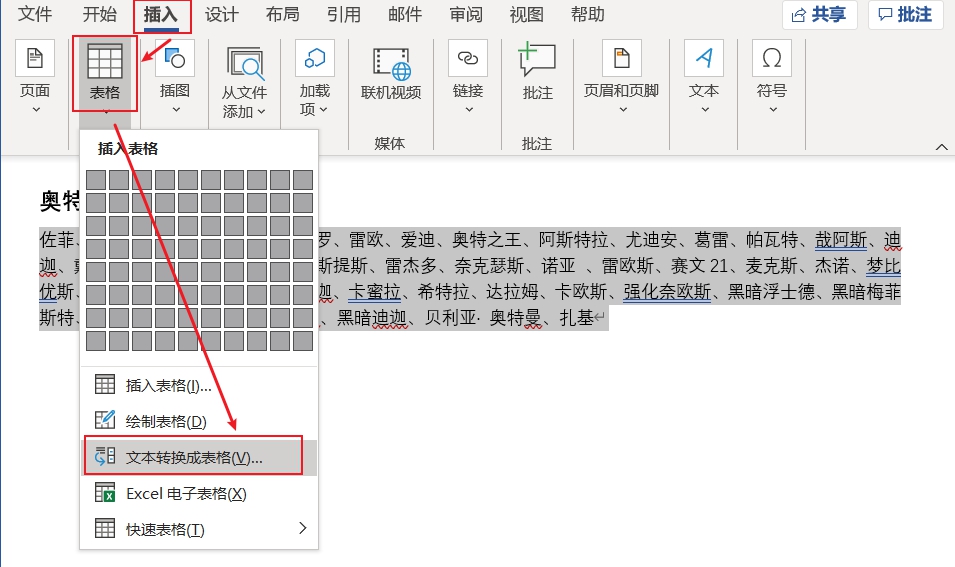955x567 pixels.
Task: Switch to the 引用 tab
Action: 344,14
